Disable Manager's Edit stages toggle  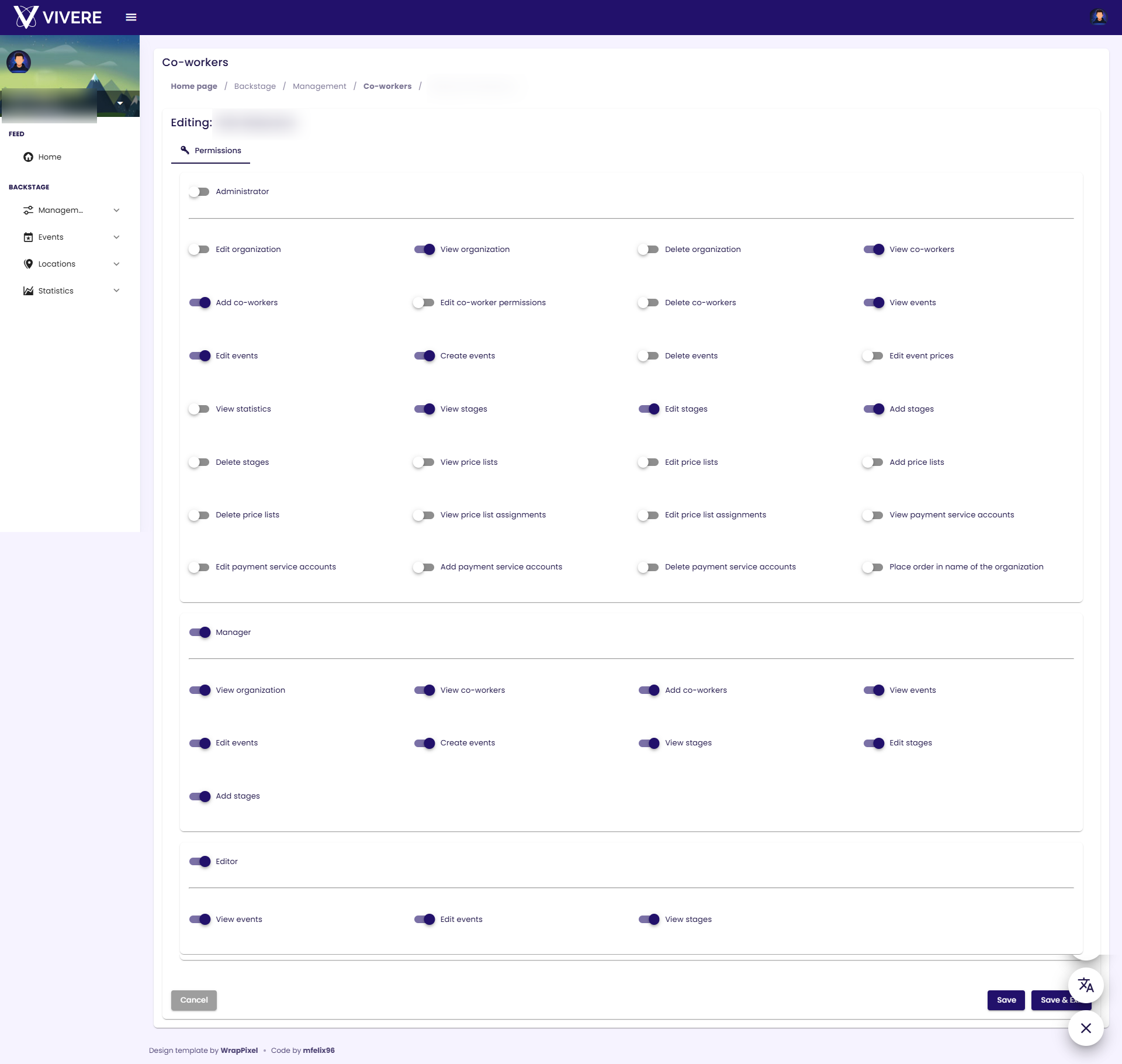[874, 743]
